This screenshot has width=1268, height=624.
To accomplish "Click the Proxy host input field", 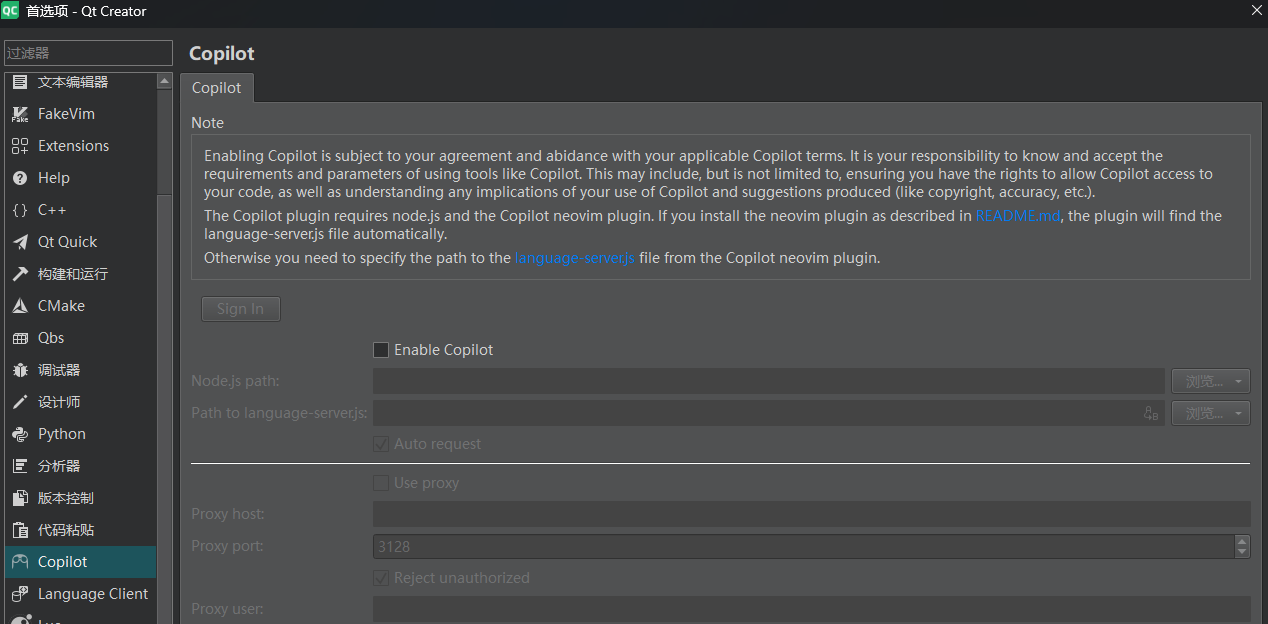I will tap(812, 514).
